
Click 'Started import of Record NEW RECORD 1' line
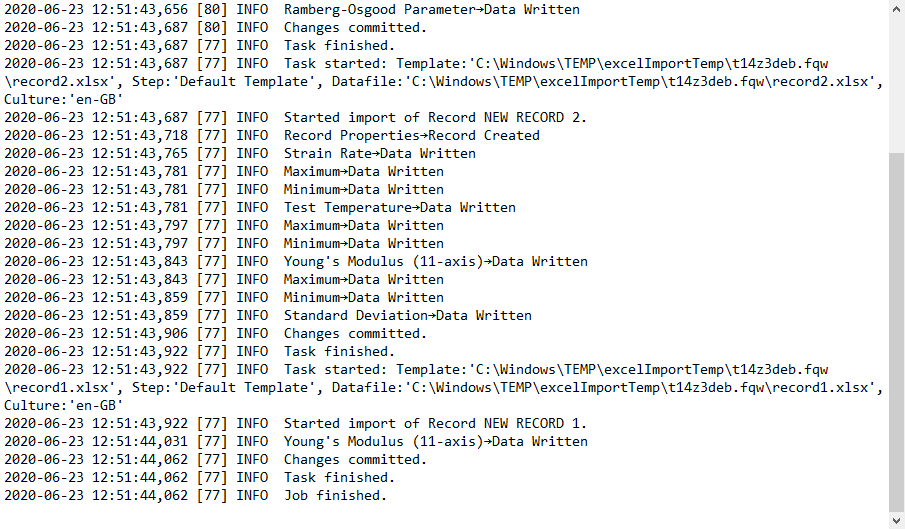pos(435,424)
